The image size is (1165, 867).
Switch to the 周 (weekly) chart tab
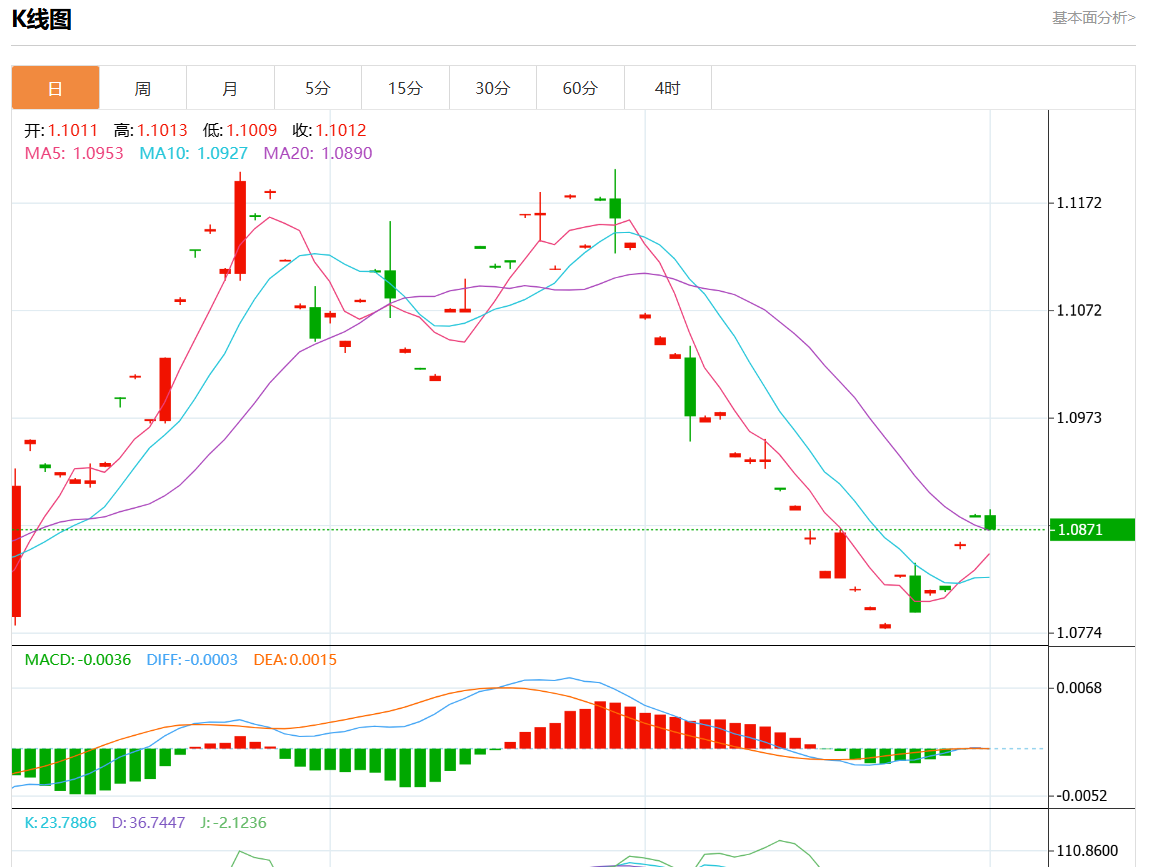(x=143, y=88)
